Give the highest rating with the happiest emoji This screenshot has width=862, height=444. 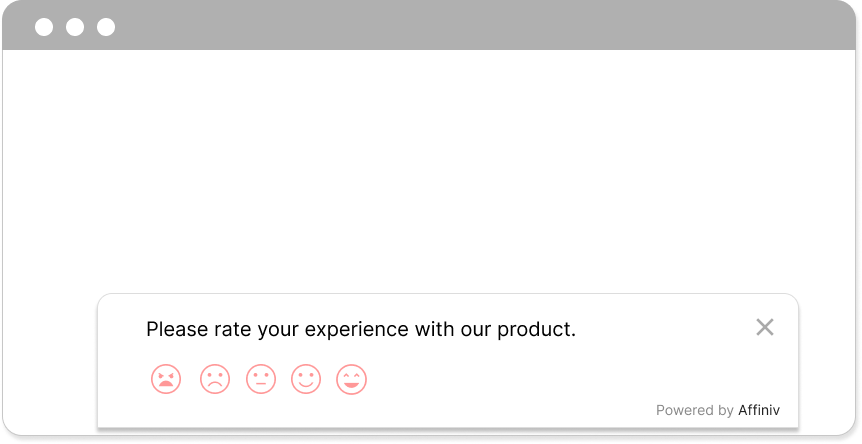click(351, 379)
